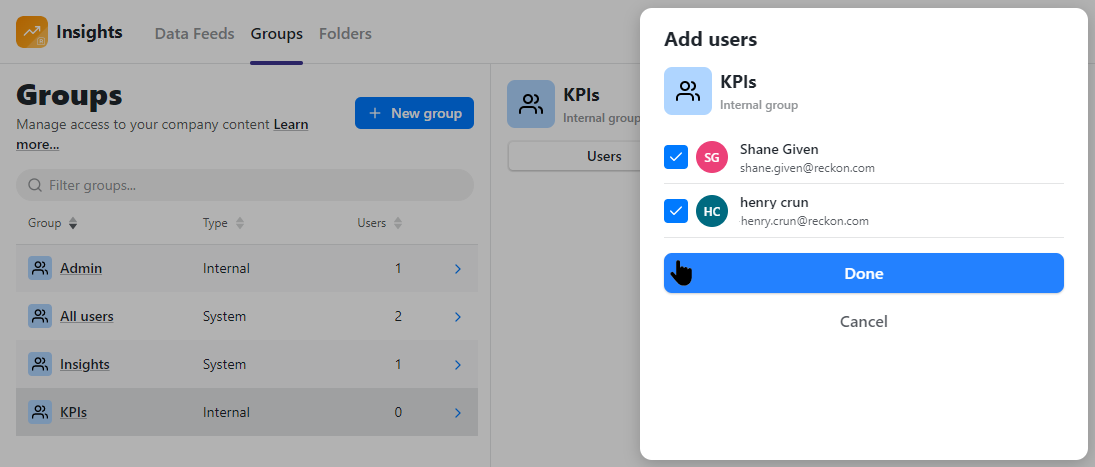Open the Admin group link
This screenshot has width=1095, height=467.
[x=81, y=268]
